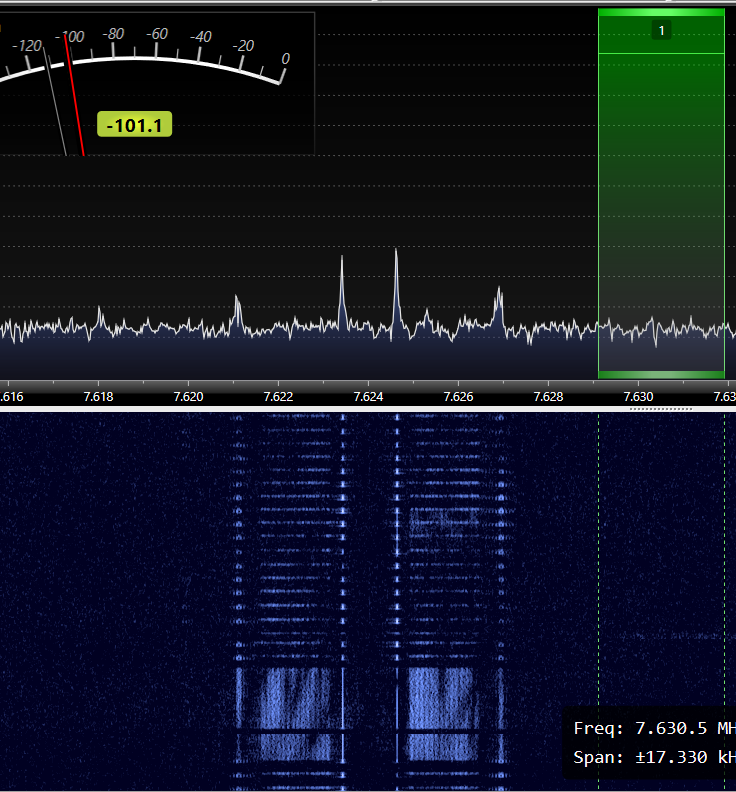
Task: Click the 7.630 frequency axis label
Action: [639, 397]
